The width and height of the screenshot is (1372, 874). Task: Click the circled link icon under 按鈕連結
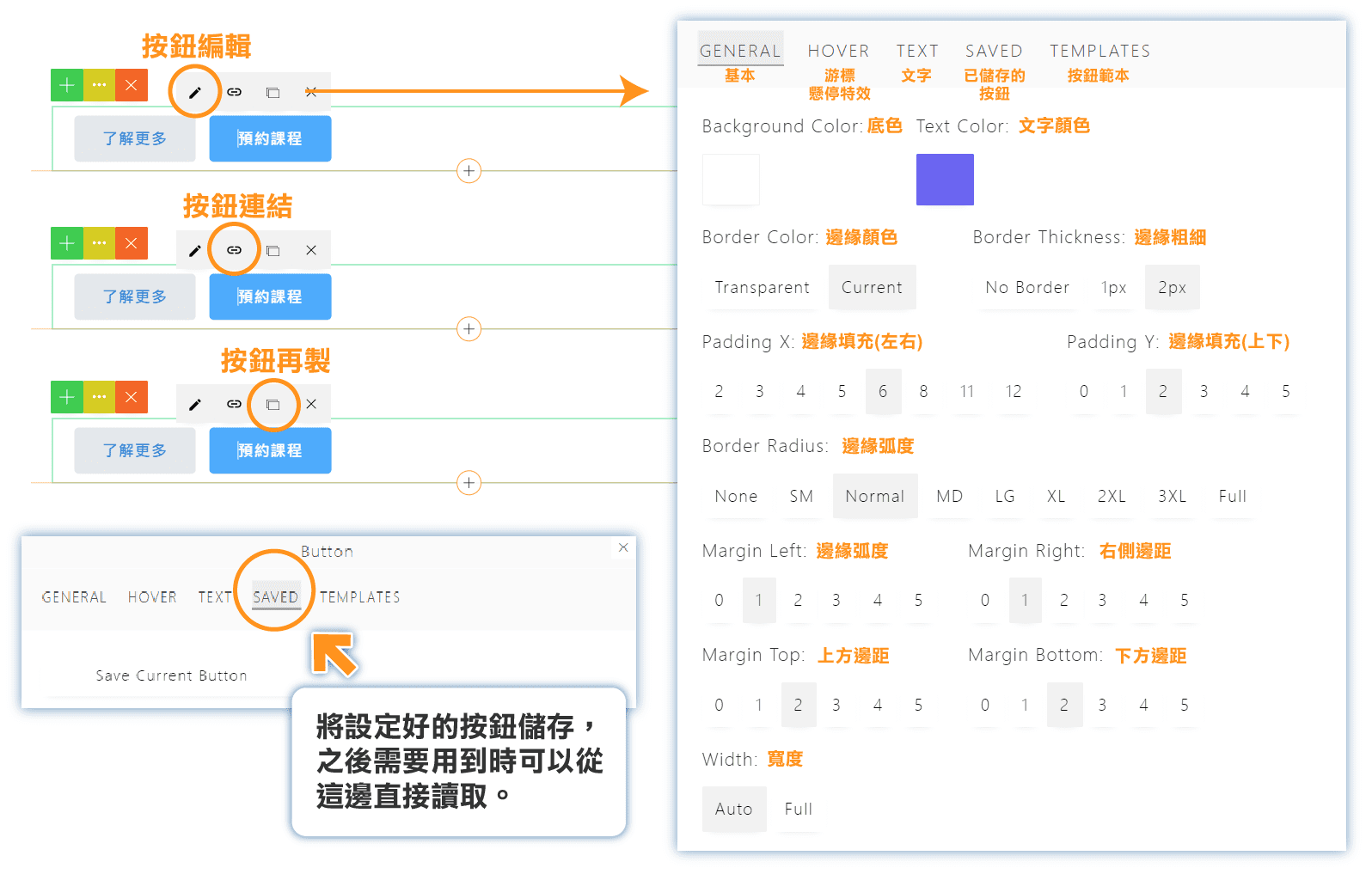tap(234, 250)
